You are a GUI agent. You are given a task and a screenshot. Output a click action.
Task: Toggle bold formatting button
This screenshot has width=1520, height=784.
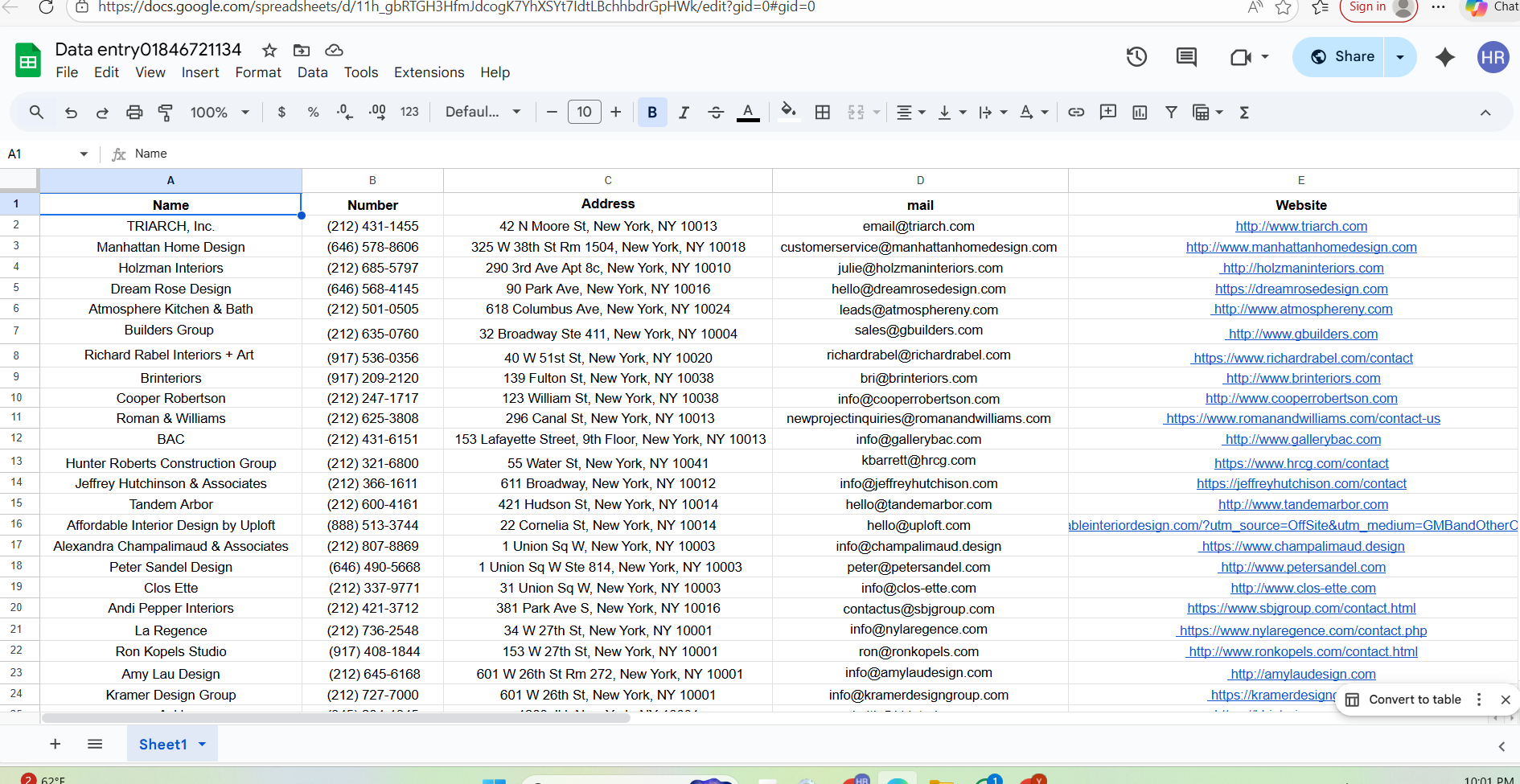click(x=652, y=113)
